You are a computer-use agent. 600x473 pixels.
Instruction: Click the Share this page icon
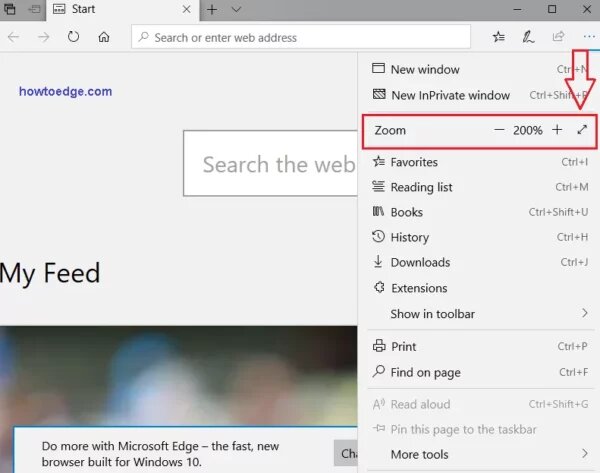pos(558,37)
